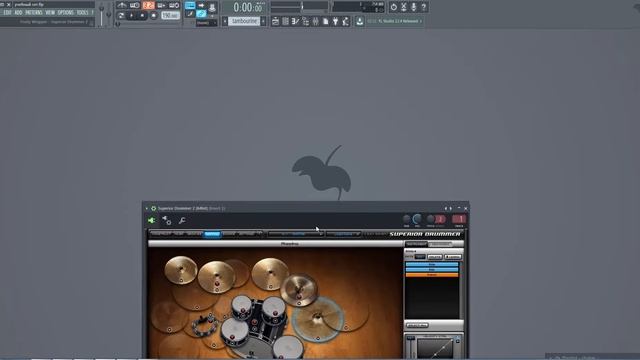Open the mixer faders icon
Screen dimensions: 640x360
pyautogui.click(x=316, y=21)
